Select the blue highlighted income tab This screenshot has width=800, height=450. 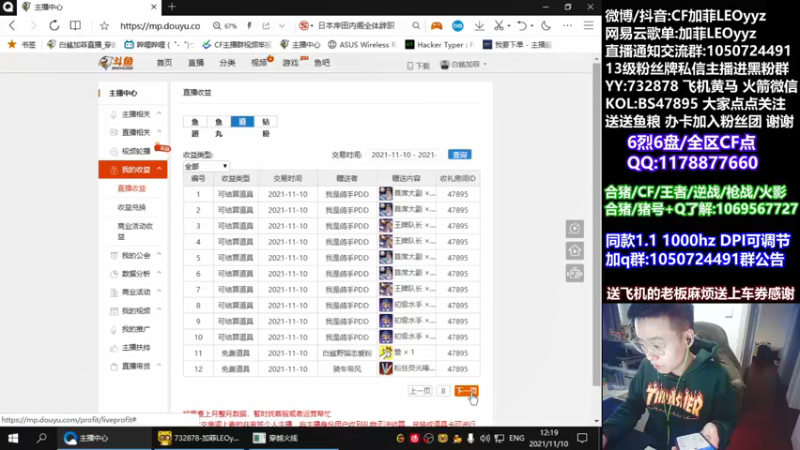tap(242, 121)
